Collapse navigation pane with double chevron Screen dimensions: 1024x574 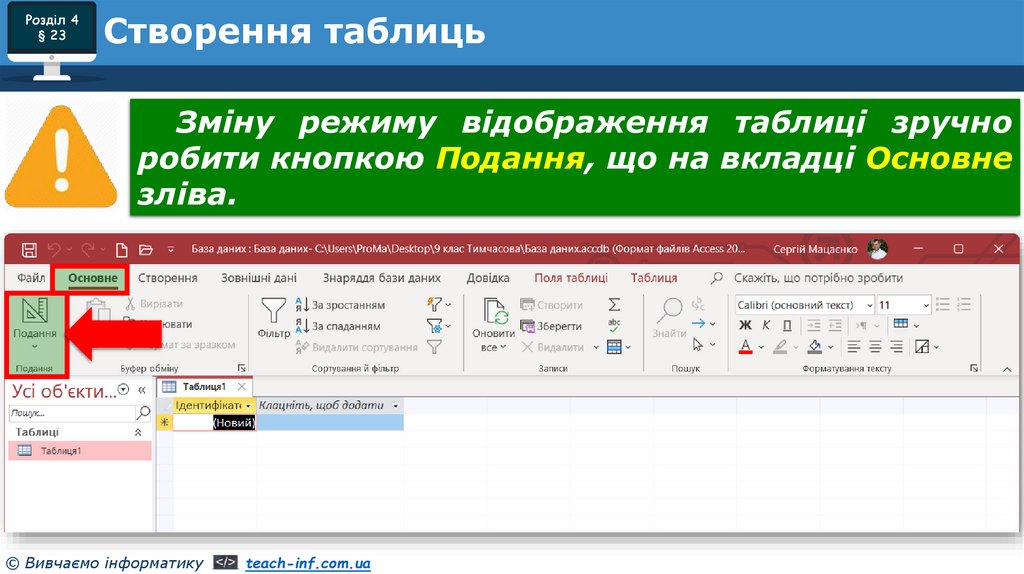tap(142, 390)
